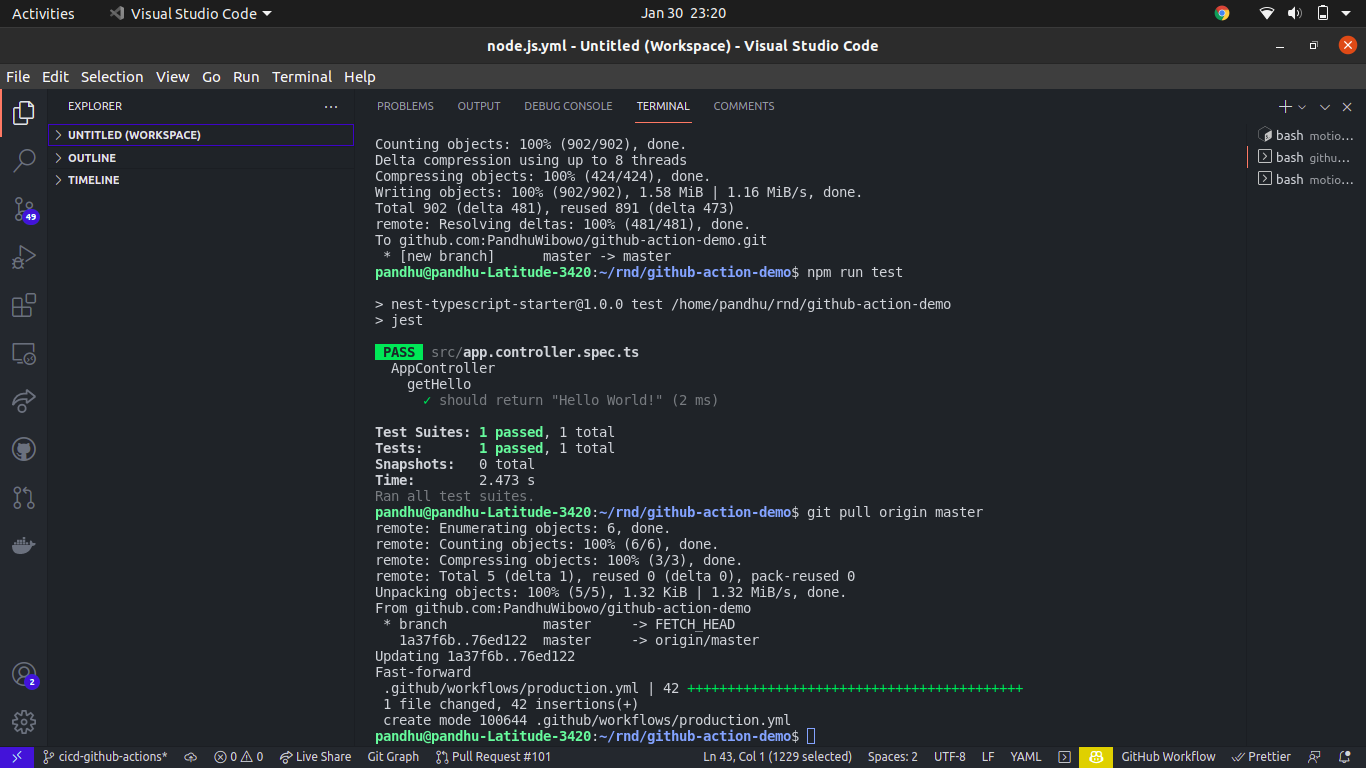This screenshot has height=768, width=1366.
Task: Open the Docker view icon
Action: 23,545
